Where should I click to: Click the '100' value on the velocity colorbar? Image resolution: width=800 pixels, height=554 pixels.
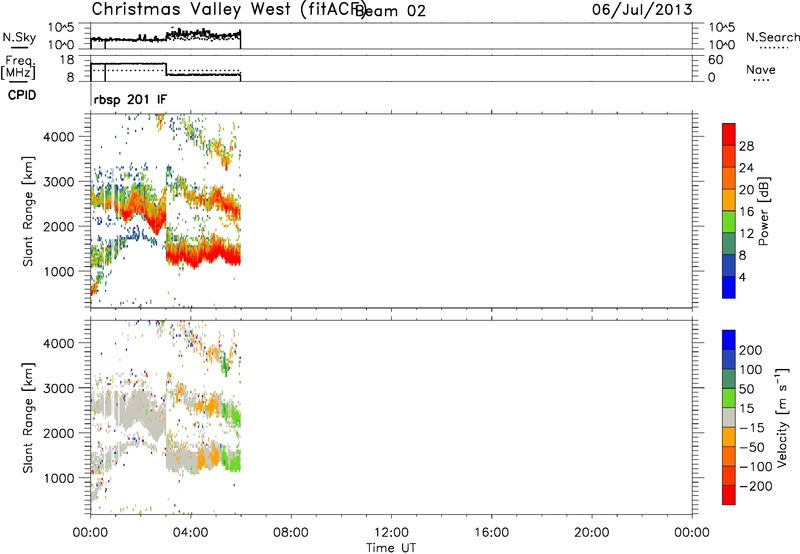coord(751,369)
